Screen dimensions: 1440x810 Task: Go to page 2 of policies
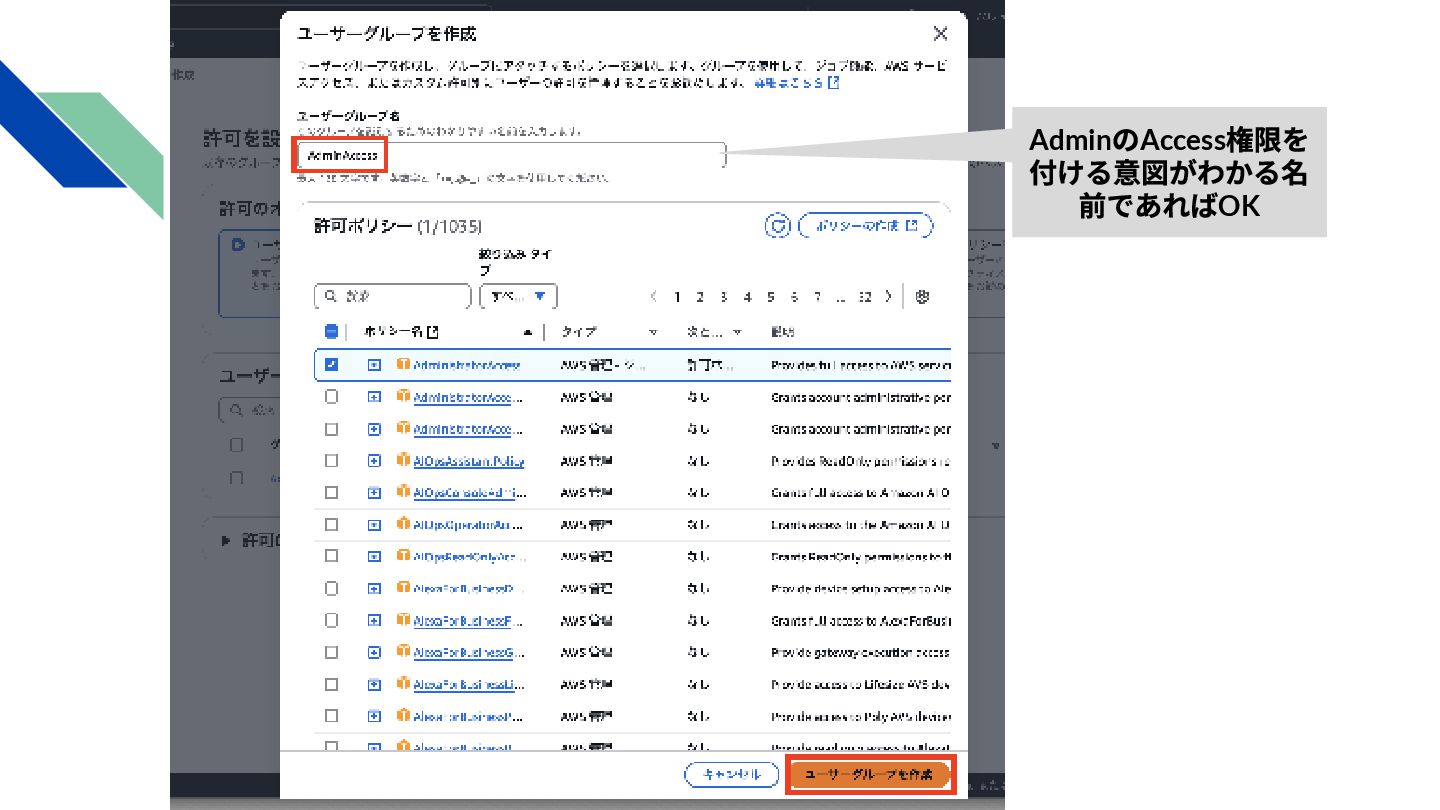point(700,297)
